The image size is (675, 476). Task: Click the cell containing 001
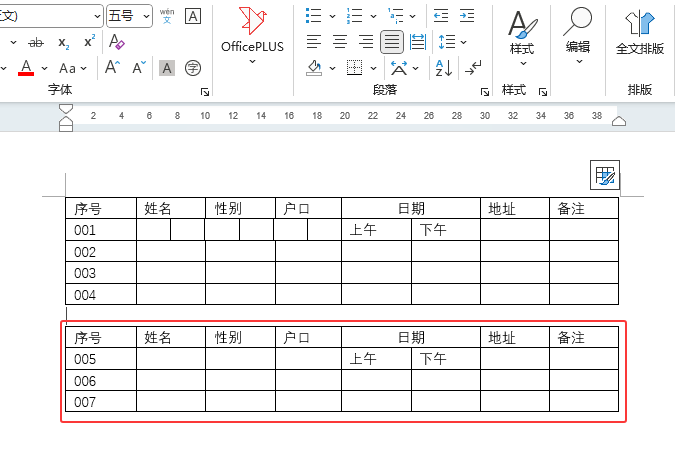pyautogui.click(x=101, y=230)
